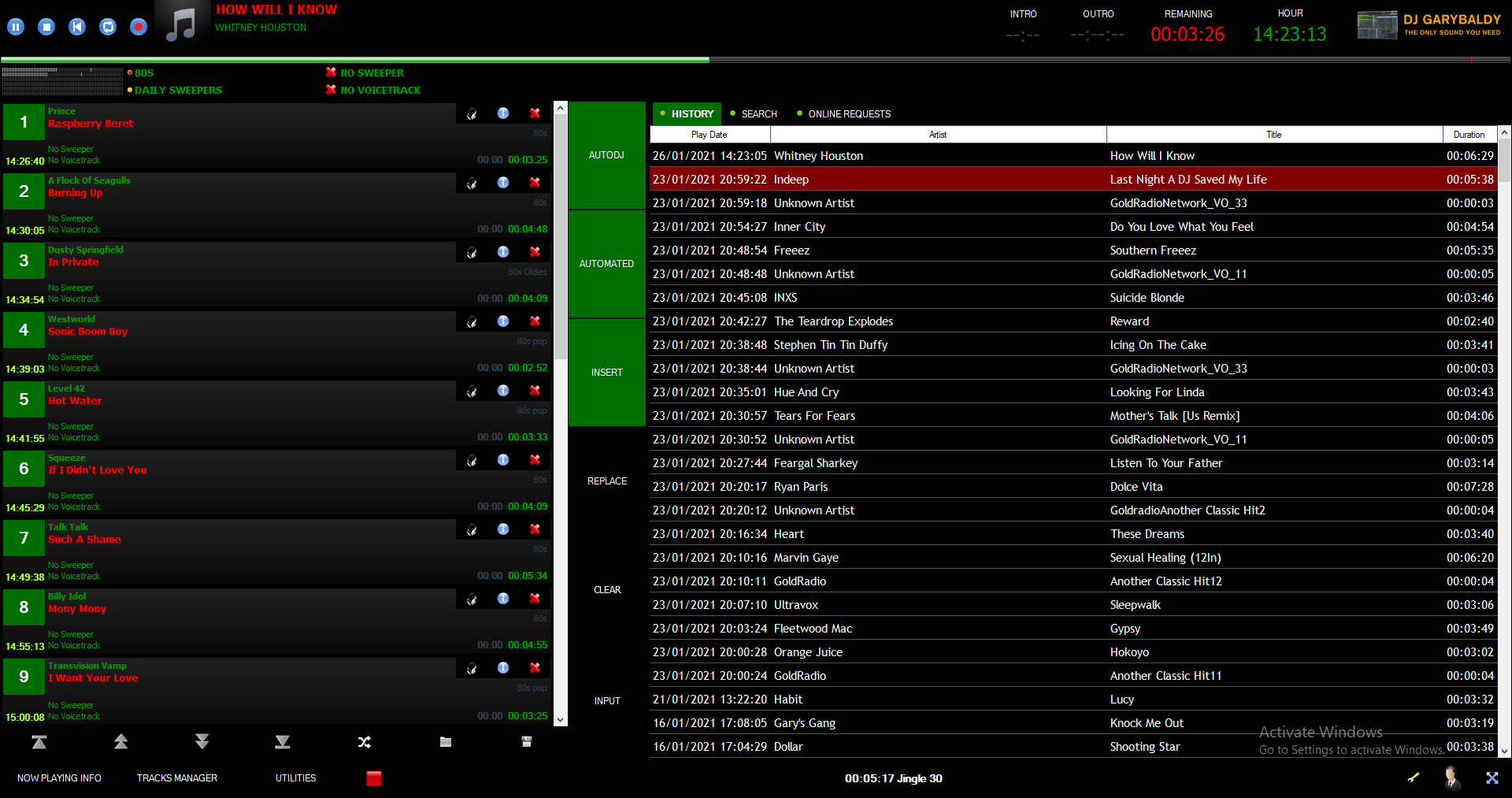Viewport: 1512px width, 798px height.
Task: Shuffle the playlist with the crossed-arrows icon
Action: (x=364, y=741)
